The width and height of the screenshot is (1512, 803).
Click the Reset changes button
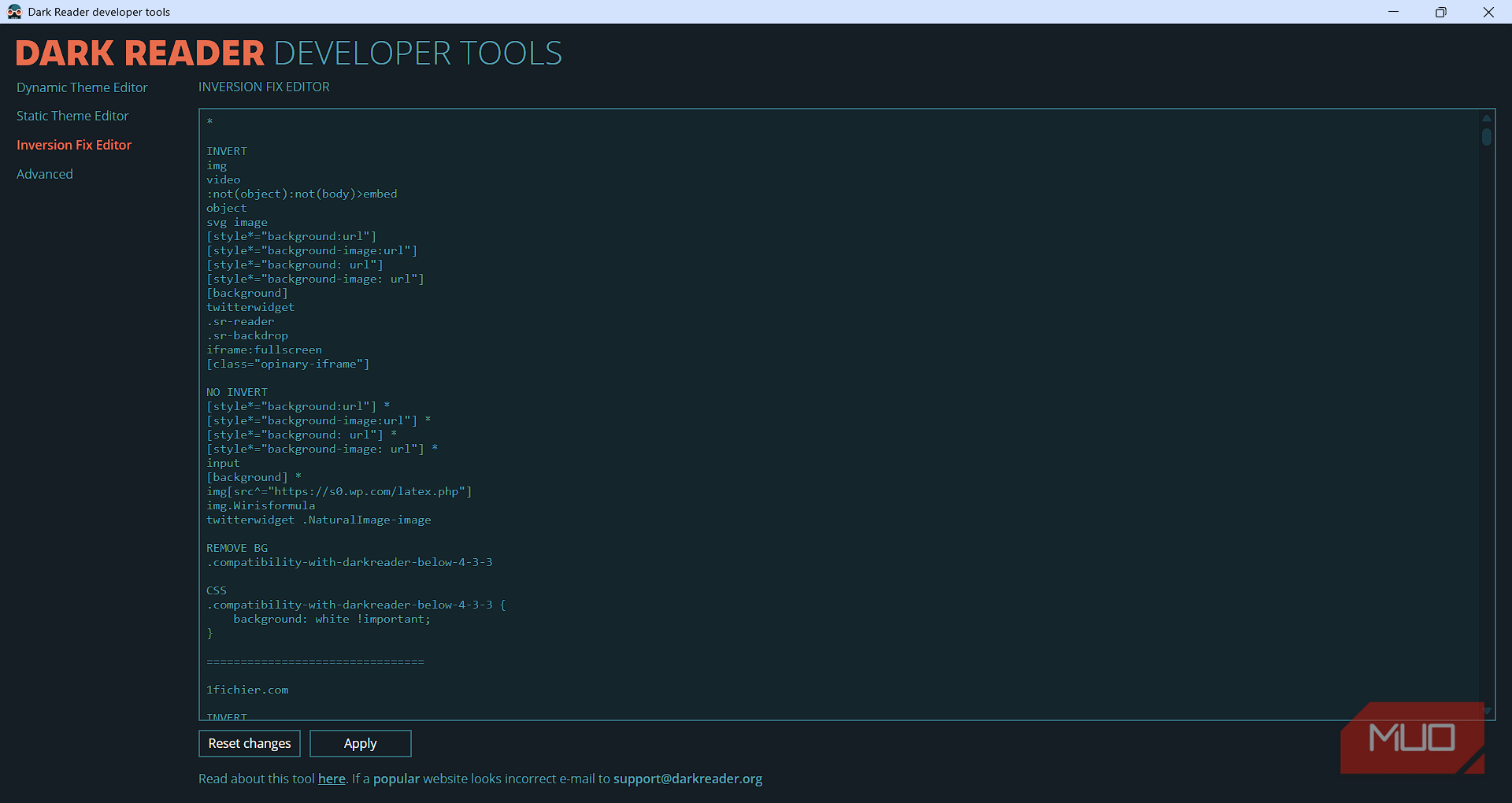click(250, 743)
